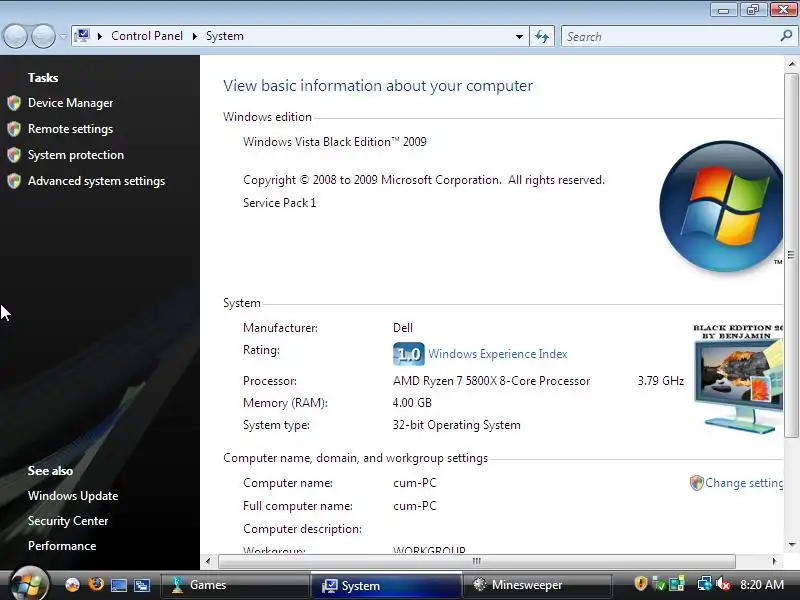Expand the arrow between Control Panel and System
The height and width of the screenshot is (600, 800).
pyautogui.click(x=194, y=36)
